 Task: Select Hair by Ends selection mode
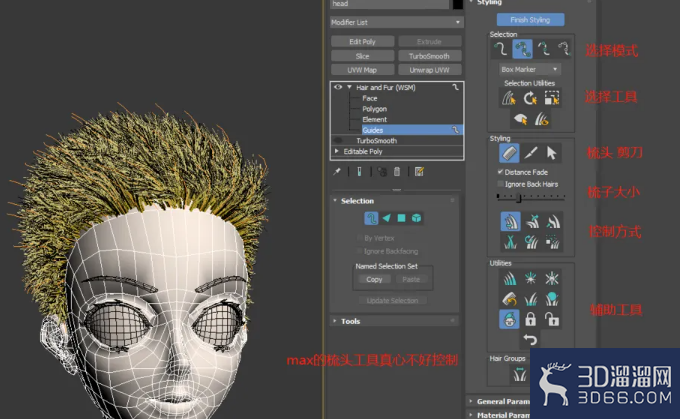(x=500, y=49)
